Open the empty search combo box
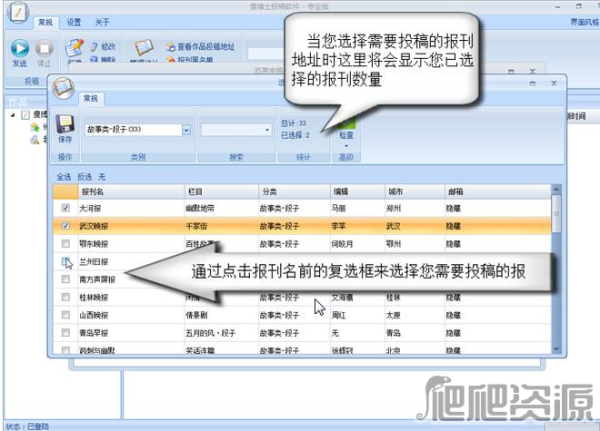 pos(236,130)
